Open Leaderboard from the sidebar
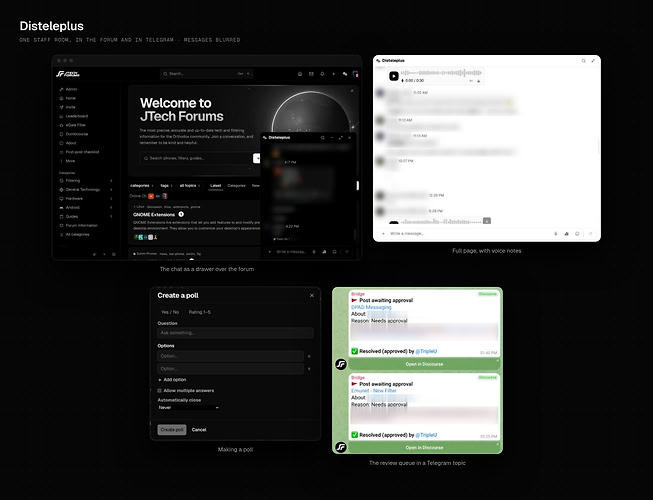 click(77, 116)
